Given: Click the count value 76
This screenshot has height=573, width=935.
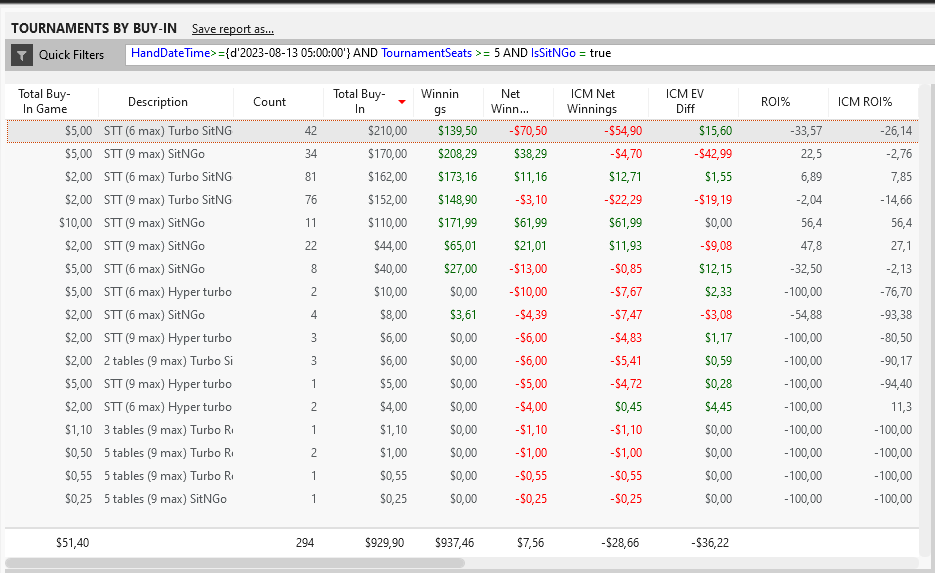Looking at the screenshot, I should (311, 200).
